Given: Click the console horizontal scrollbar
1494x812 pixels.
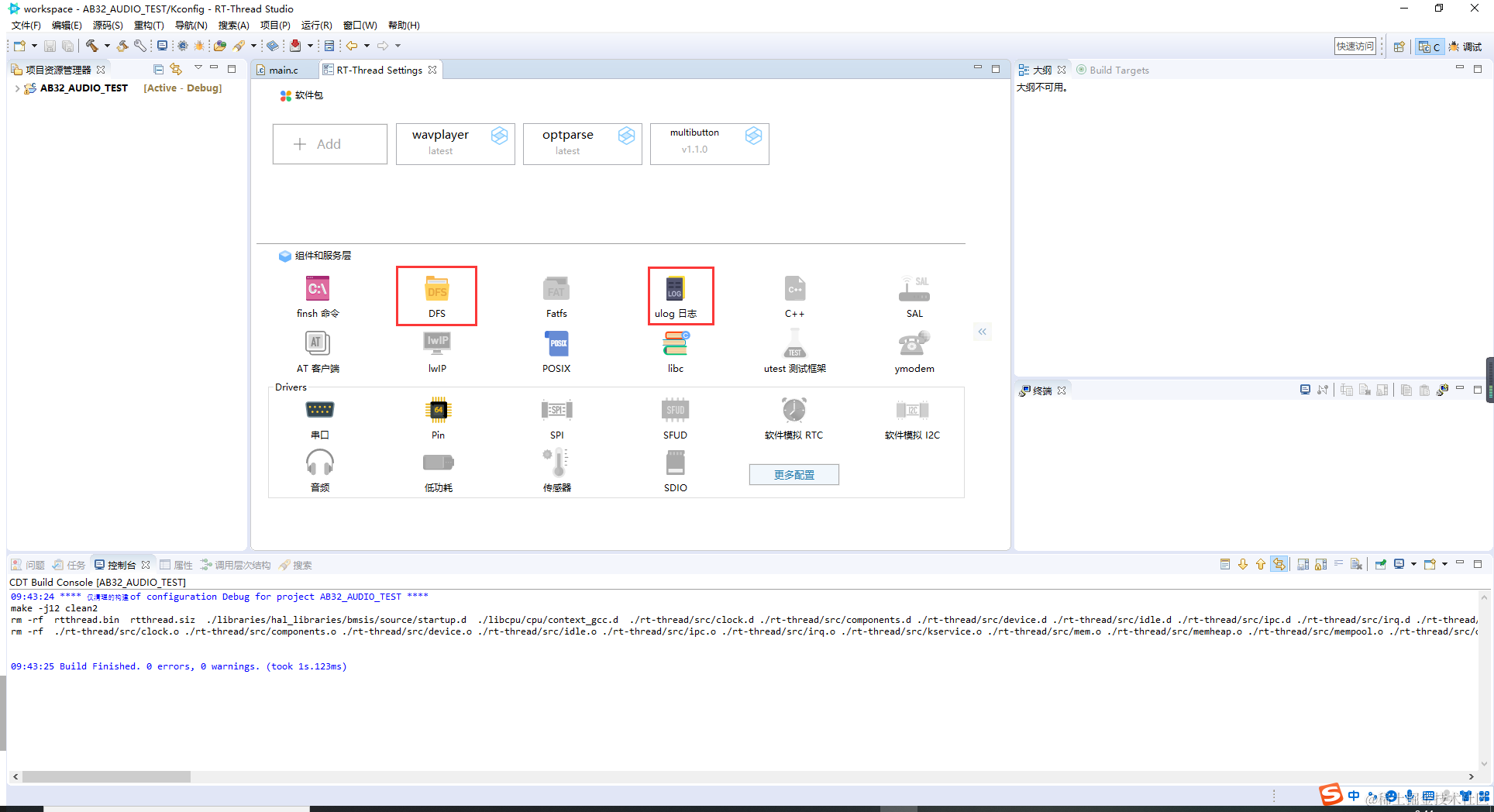Looking at the screenshot, I should point(107,776).
